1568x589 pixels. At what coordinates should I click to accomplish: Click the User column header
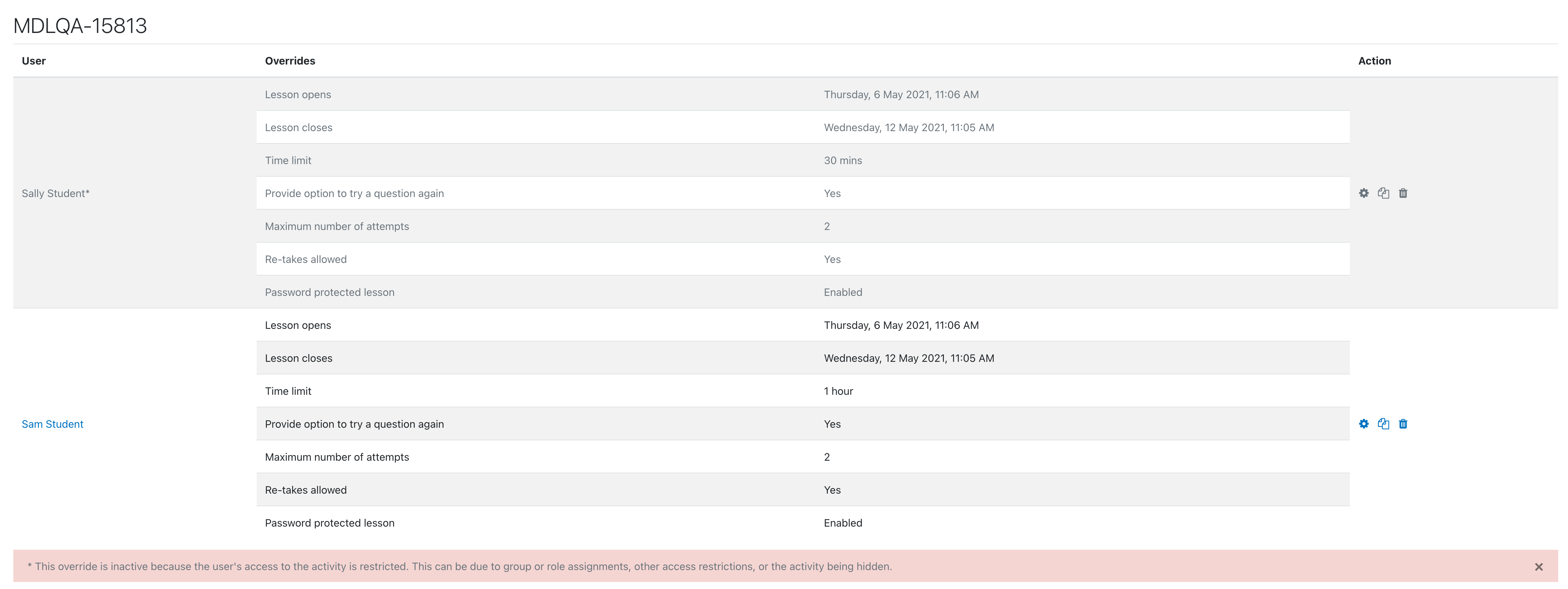[33, 61]
